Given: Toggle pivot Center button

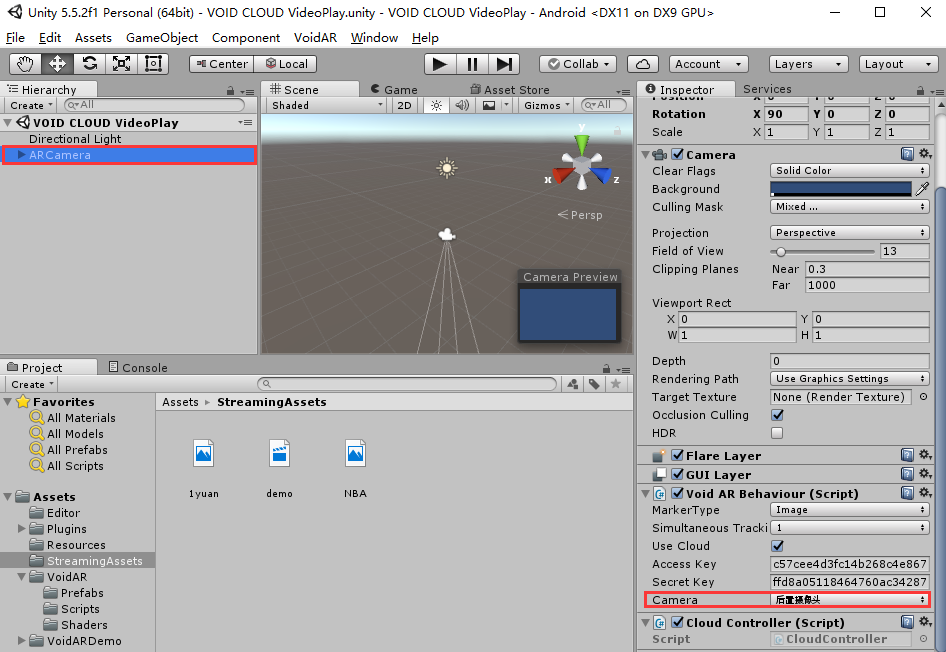Looking at the screenshot, I should click(221, 64).
